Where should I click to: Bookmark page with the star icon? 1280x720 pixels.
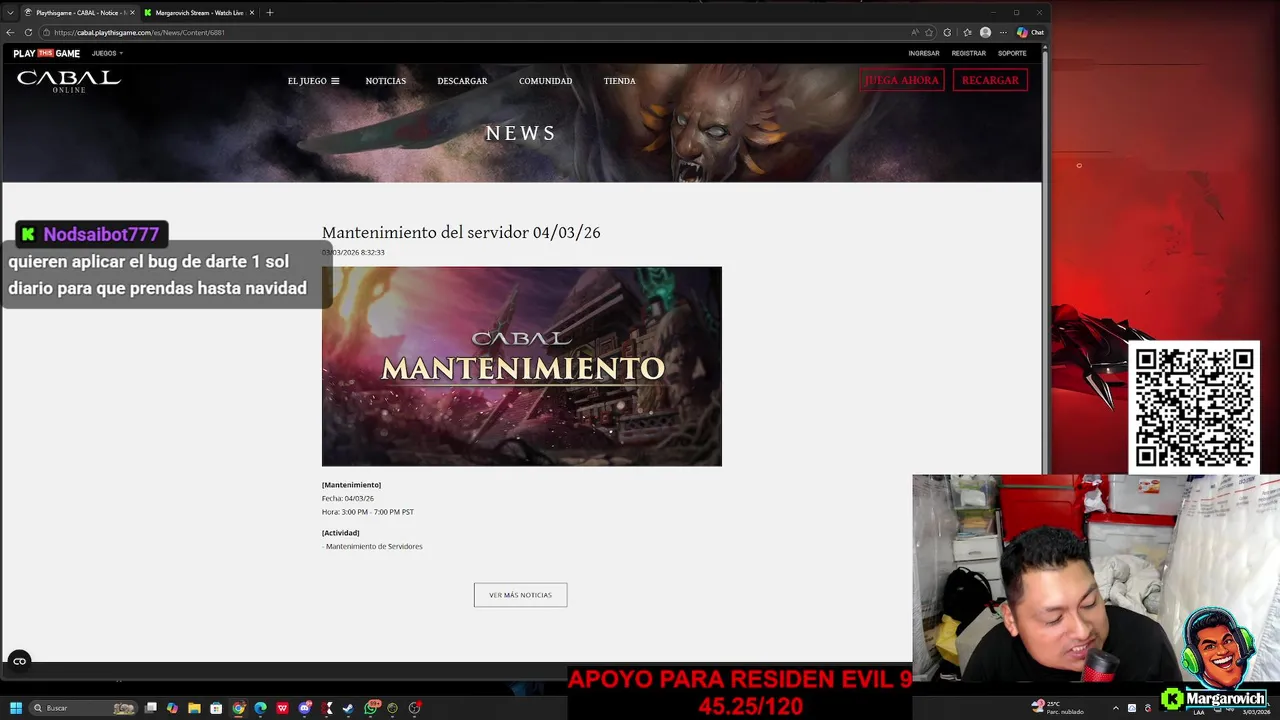coord(929,32)
